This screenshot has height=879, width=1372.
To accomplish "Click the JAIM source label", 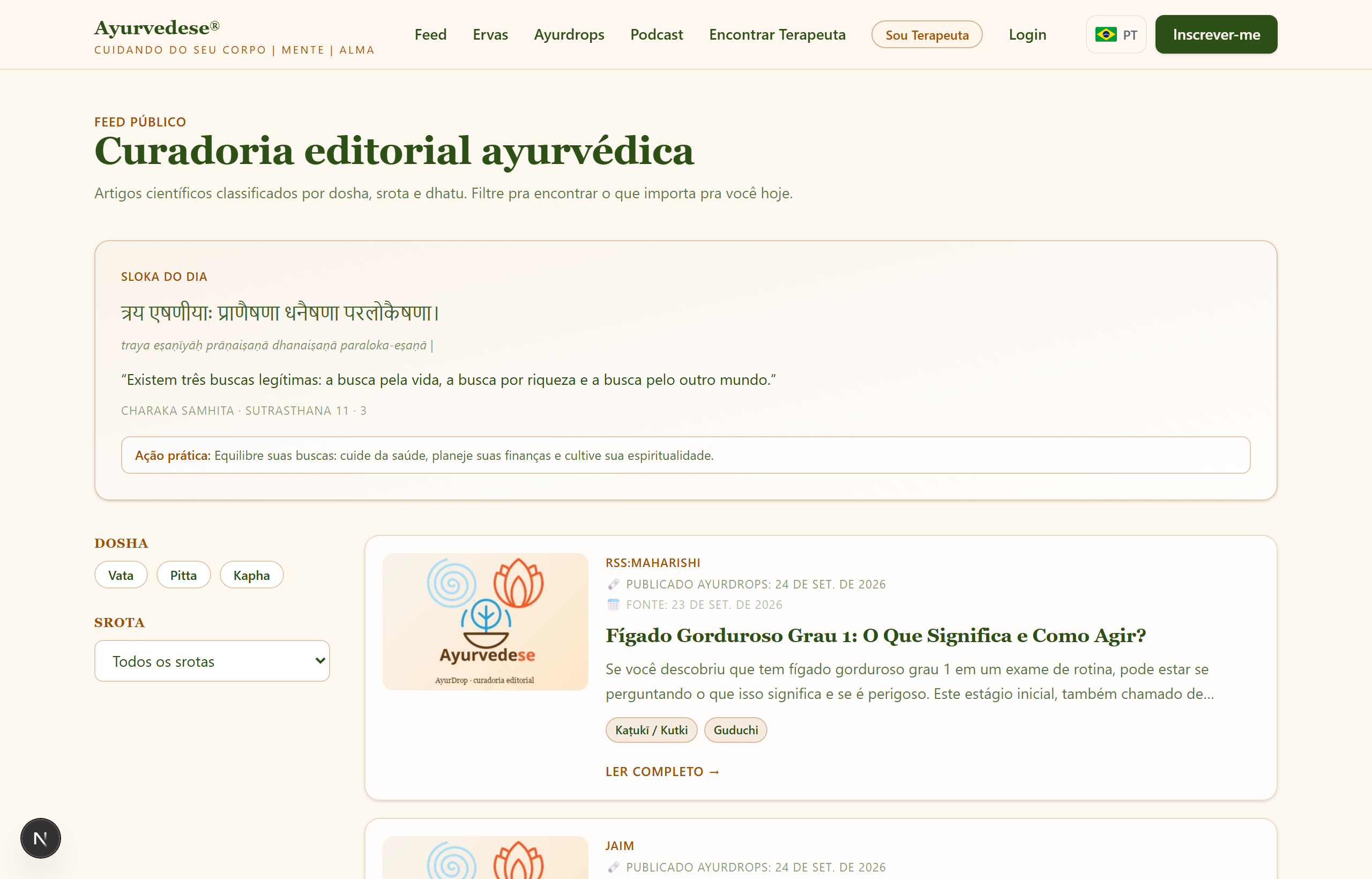I will [x=620, y=846].
